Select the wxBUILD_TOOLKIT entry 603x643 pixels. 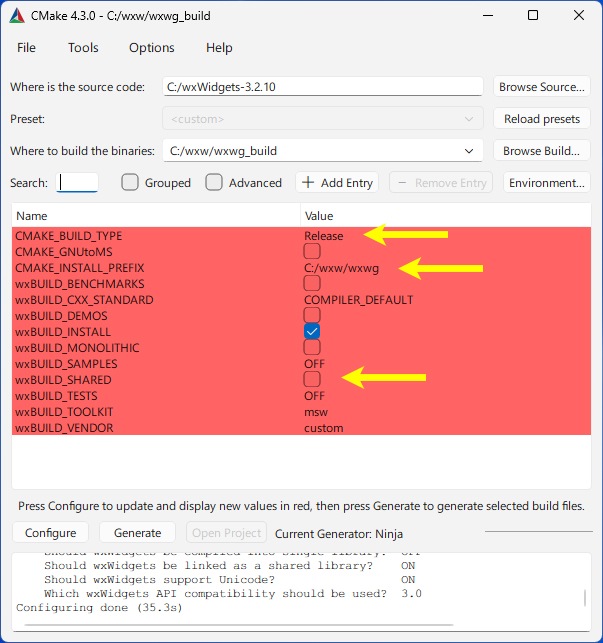64,412
